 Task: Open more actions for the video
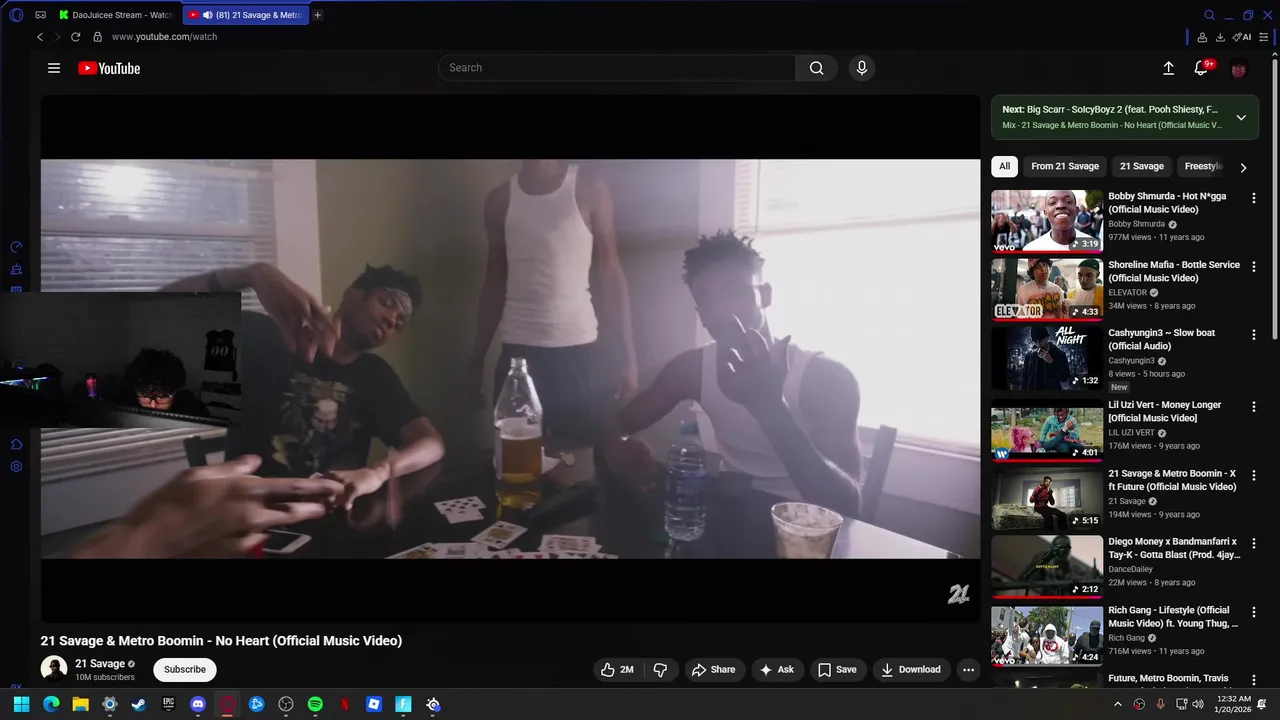968,670
